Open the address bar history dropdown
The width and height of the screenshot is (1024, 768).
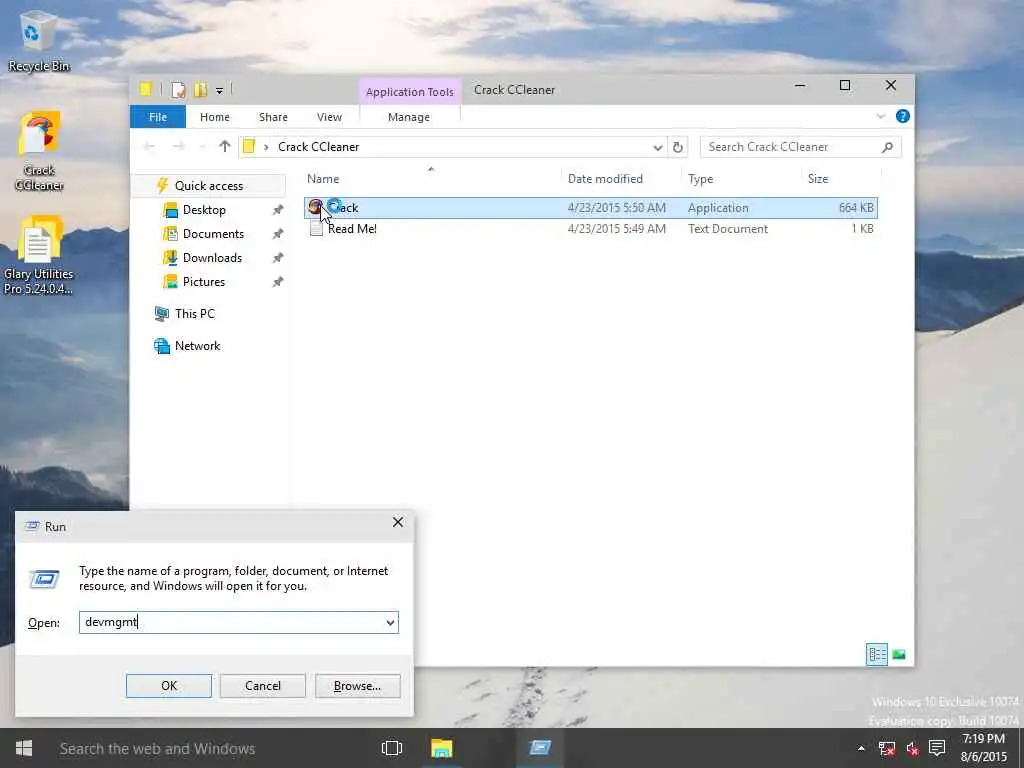[x=658, y=148]
